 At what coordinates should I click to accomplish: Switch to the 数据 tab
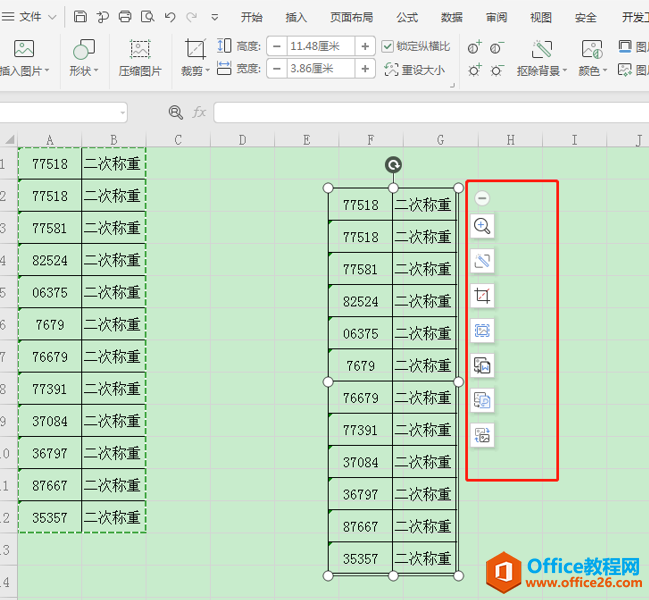[x=452, y=17]
